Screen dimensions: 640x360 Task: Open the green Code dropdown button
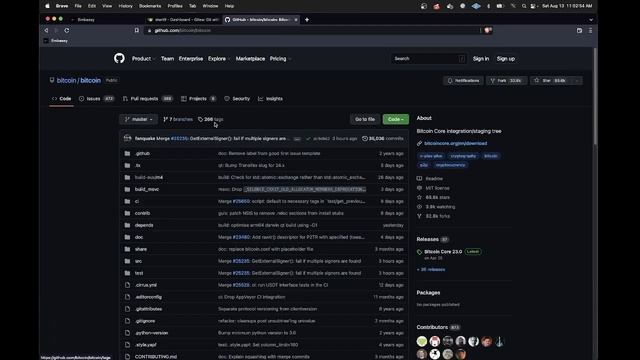pyautogui.click(x=396, y=119)
